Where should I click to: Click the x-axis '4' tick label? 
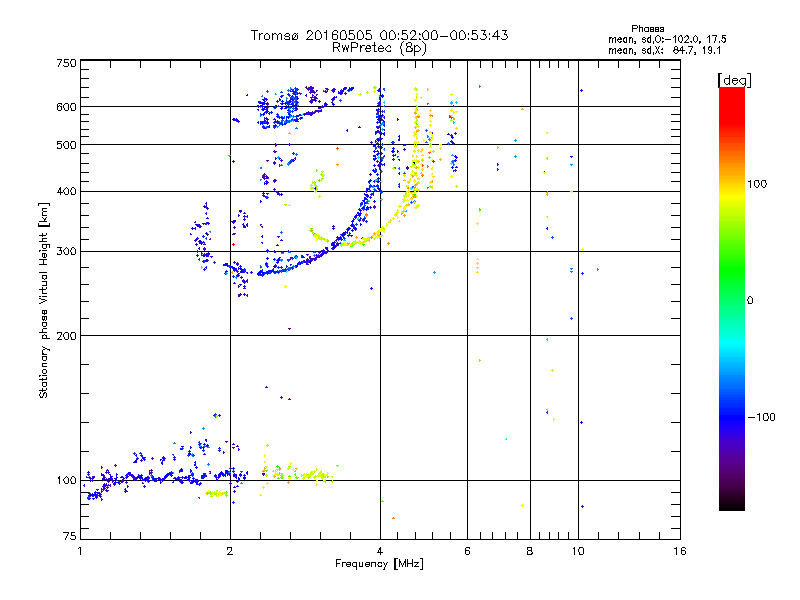tap(380, 551)
